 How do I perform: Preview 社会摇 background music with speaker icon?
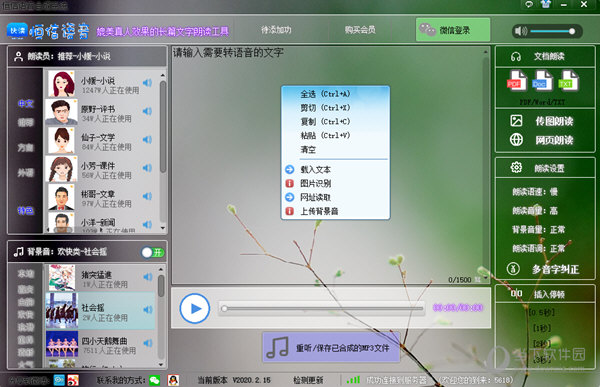[148, 309]
